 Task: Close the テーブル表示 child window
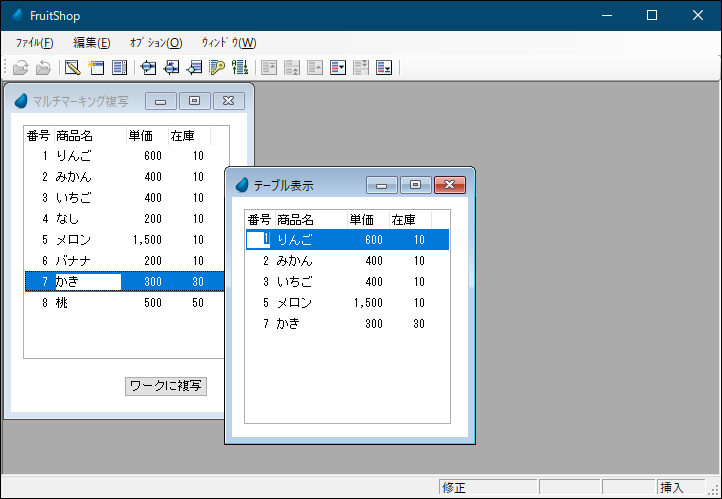(449, 185)
